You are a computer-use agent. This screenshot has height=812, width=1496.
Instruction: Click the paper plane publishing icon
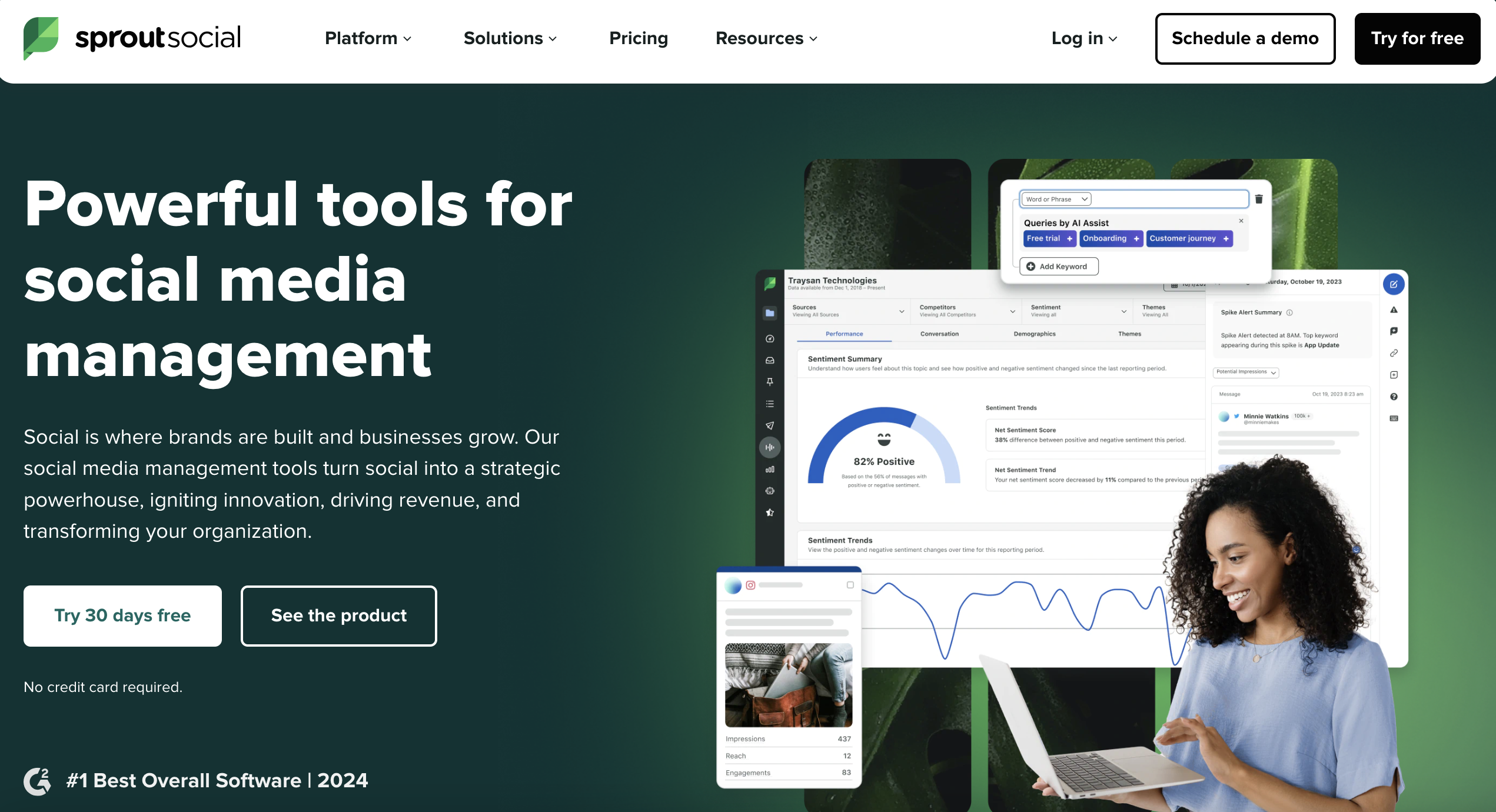[770, 425]
